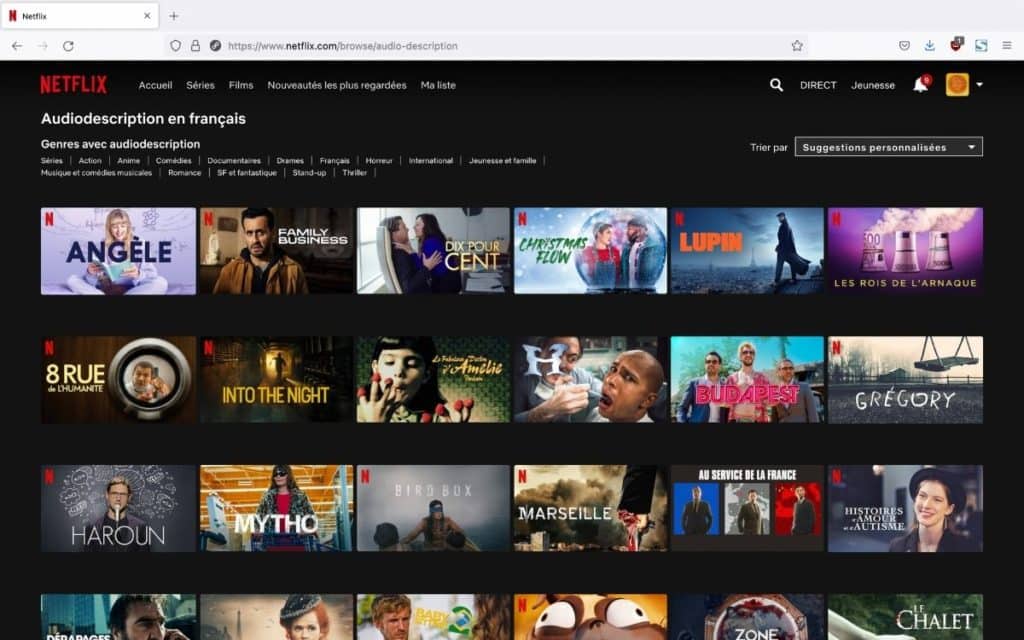Image resolution: width=1024 pixels, height=640 pixels.
Task: Open the notifications bell
Action: 920,85
